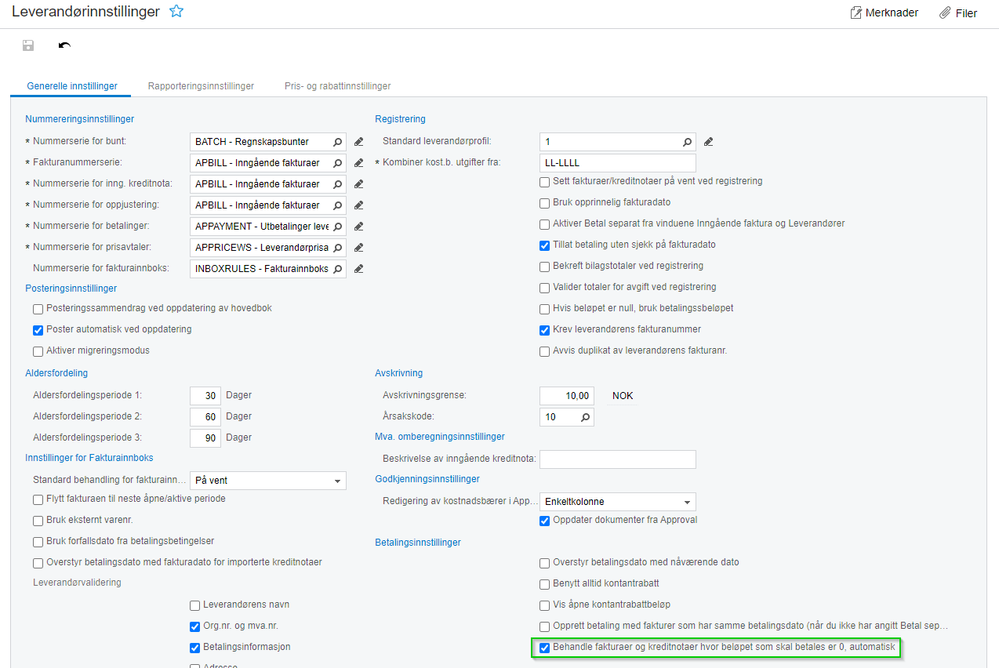This screenshot has width=999, height=668.
Task: Open Pris- og rabattinnstillinger tab
Action: click(338, 86)
